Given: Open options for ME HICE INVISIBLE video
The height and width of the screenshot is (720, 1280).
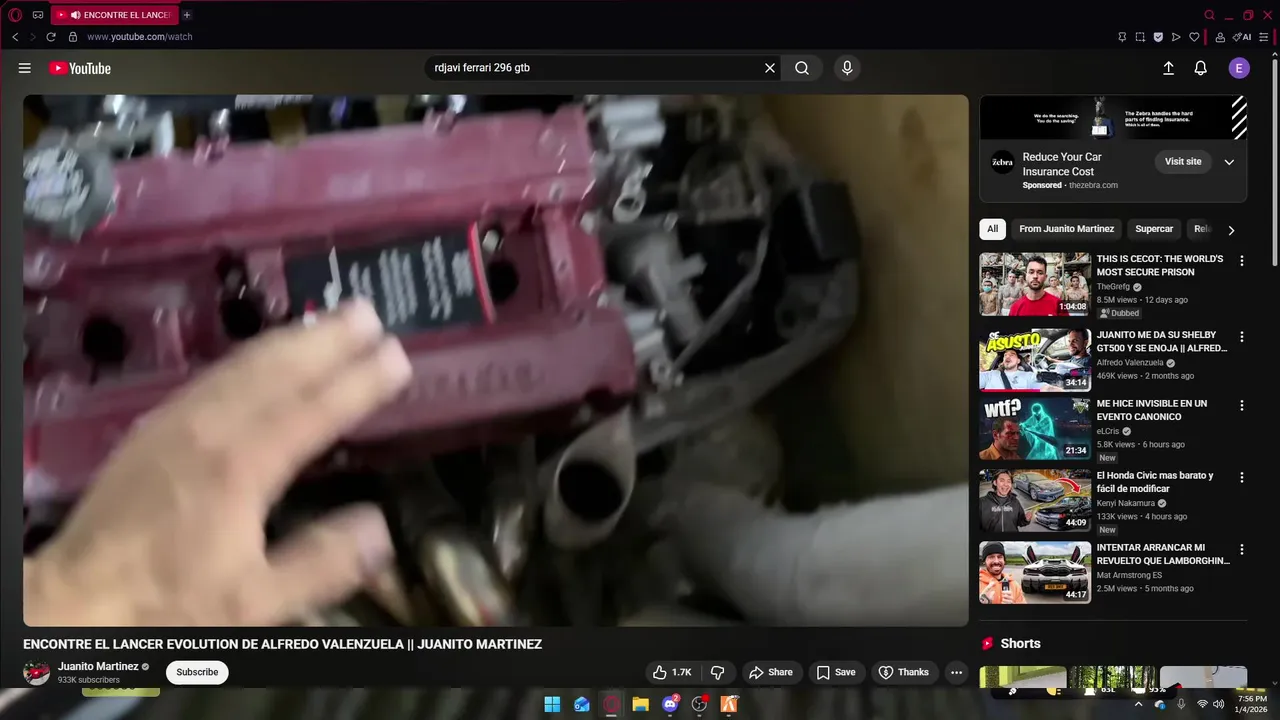Looking at the screenshot, I should pos(1242,406).
